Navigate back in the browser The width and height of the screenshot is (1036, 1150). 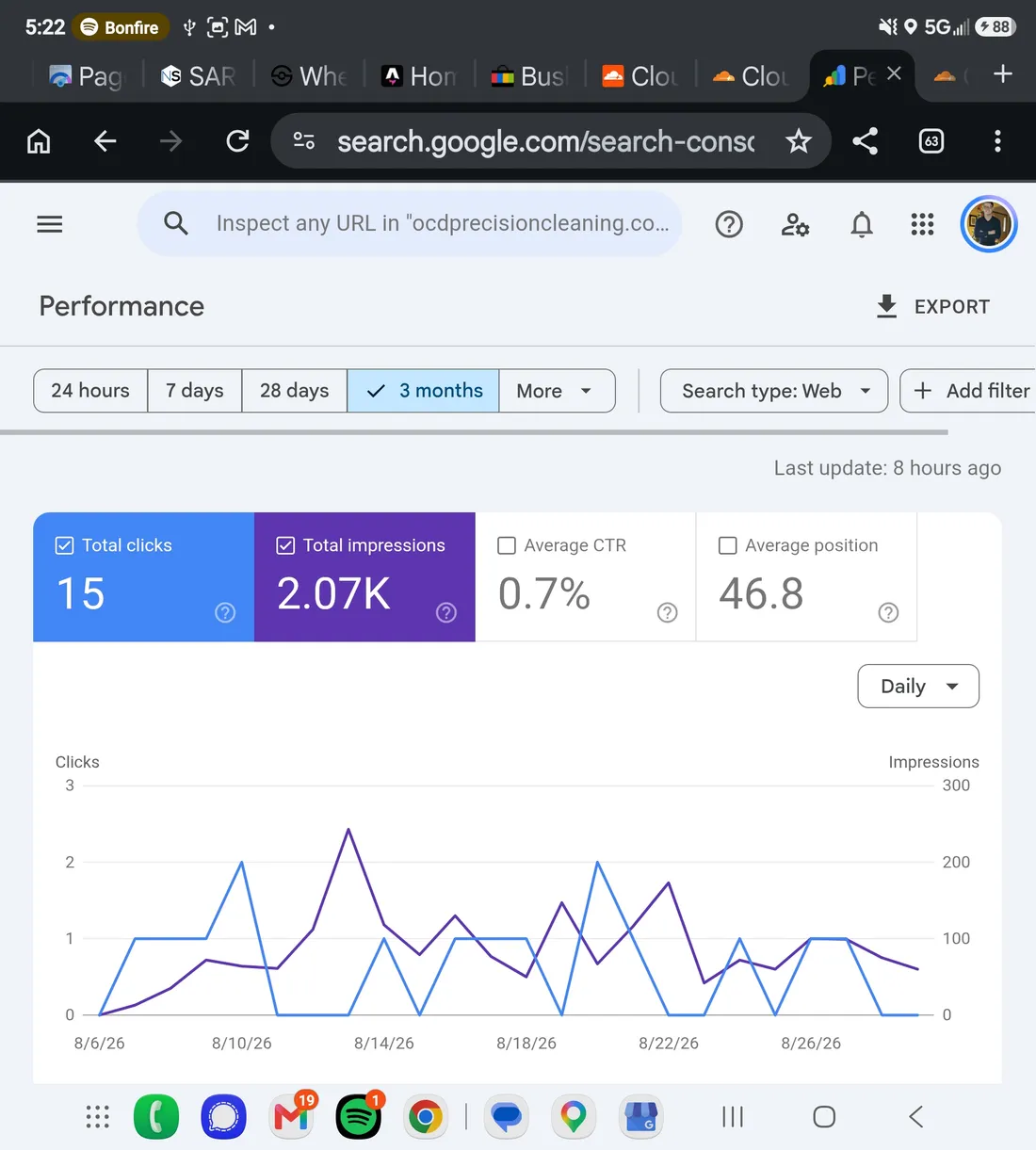[105, 141]
